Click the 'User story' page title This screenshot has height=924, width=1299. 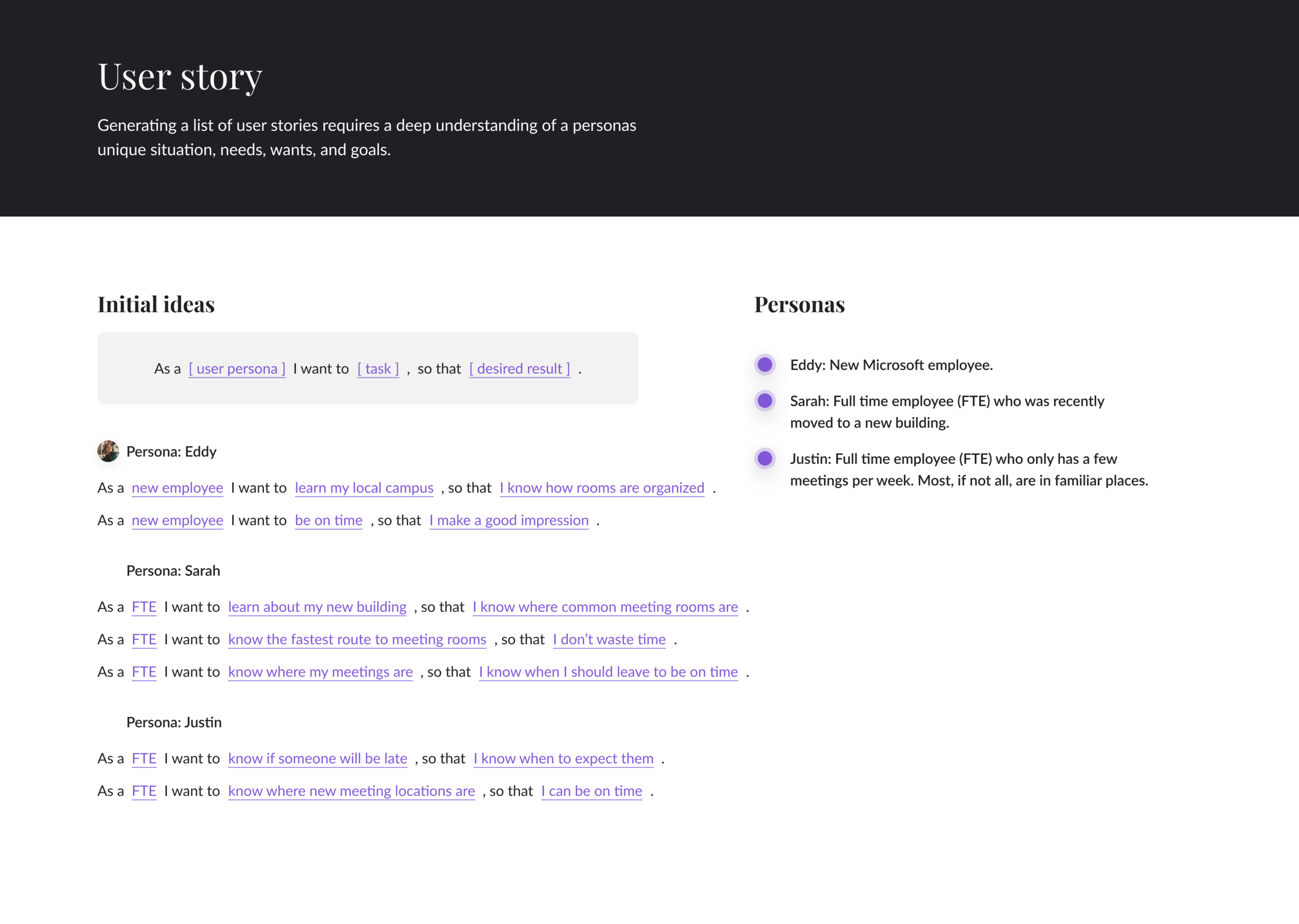tap(180, 76)
